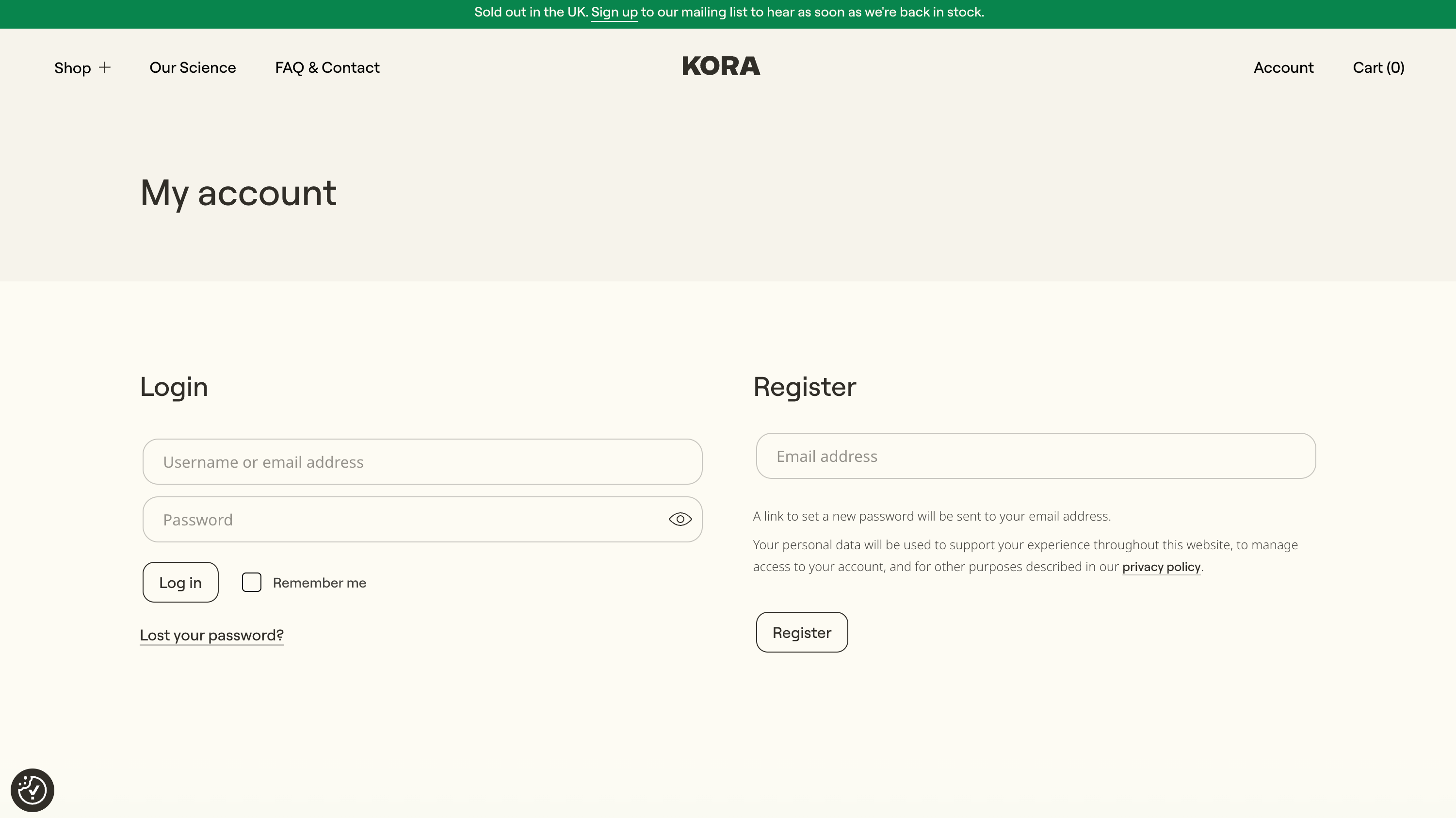Follow the Lost your password? link
This screenshot has width=1456, height=818.
click(211, 635)
